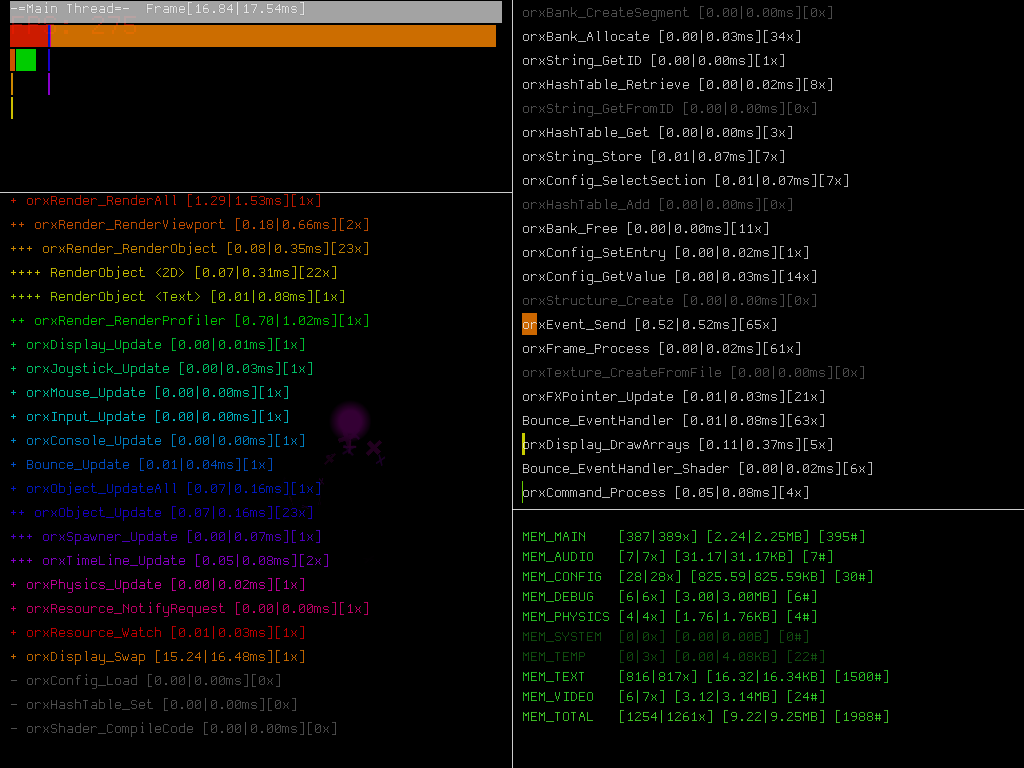
Task: Click the orxCommand_Process row
Action: (x=665, y=492)
